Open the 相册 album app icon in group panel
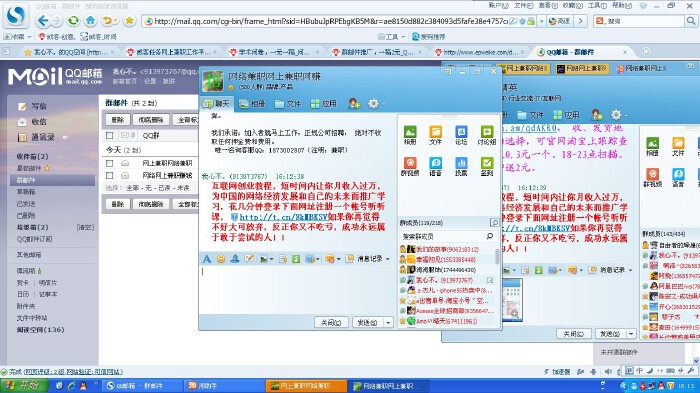Screen dimensions: 700x393 [x=410, y=135]
